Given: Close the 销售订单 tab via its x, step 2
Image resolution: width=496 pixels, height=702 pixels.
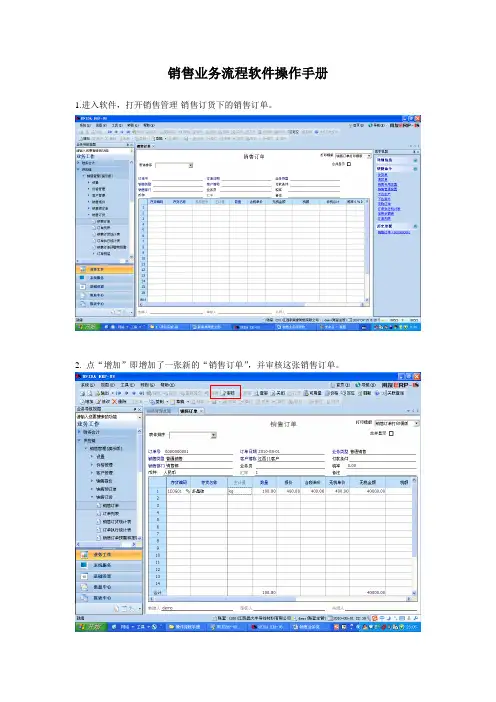Looking at the screenshot, I should point(201,411).
